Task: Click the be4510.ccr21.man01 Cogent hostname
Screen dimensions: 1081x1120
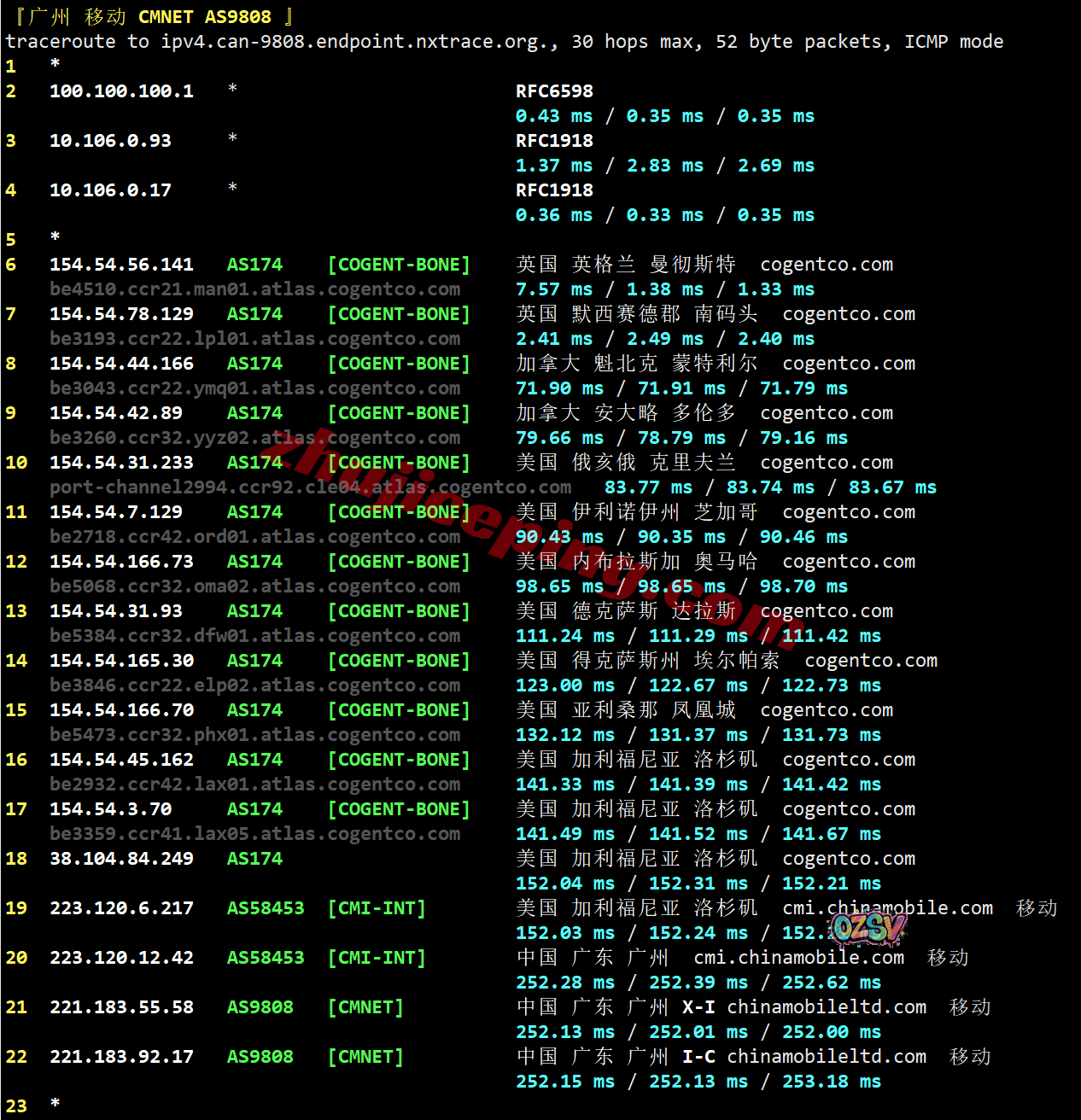Action: [x=254, y=289]
